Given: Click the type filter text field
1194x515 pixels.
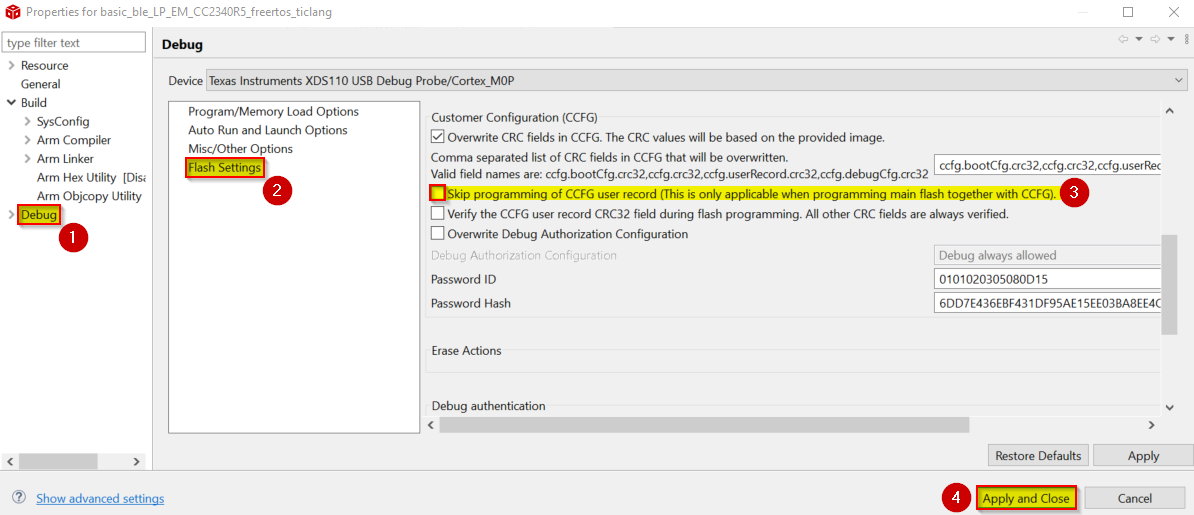Looking at the screenshot, I should [x=74, y=43].
